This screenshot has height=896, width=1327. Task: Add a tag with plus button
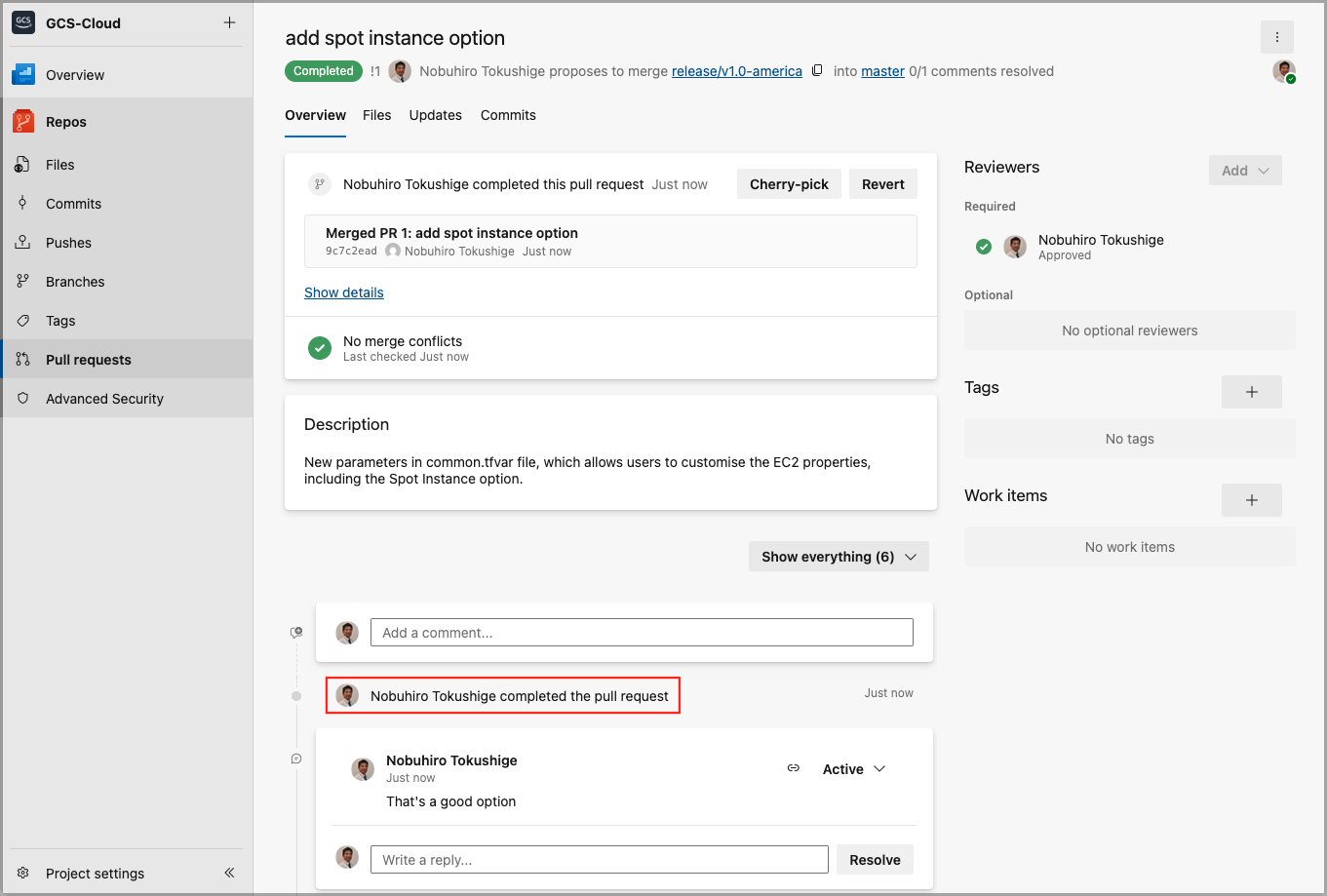pyautogui.click(x=1251, y=392)
